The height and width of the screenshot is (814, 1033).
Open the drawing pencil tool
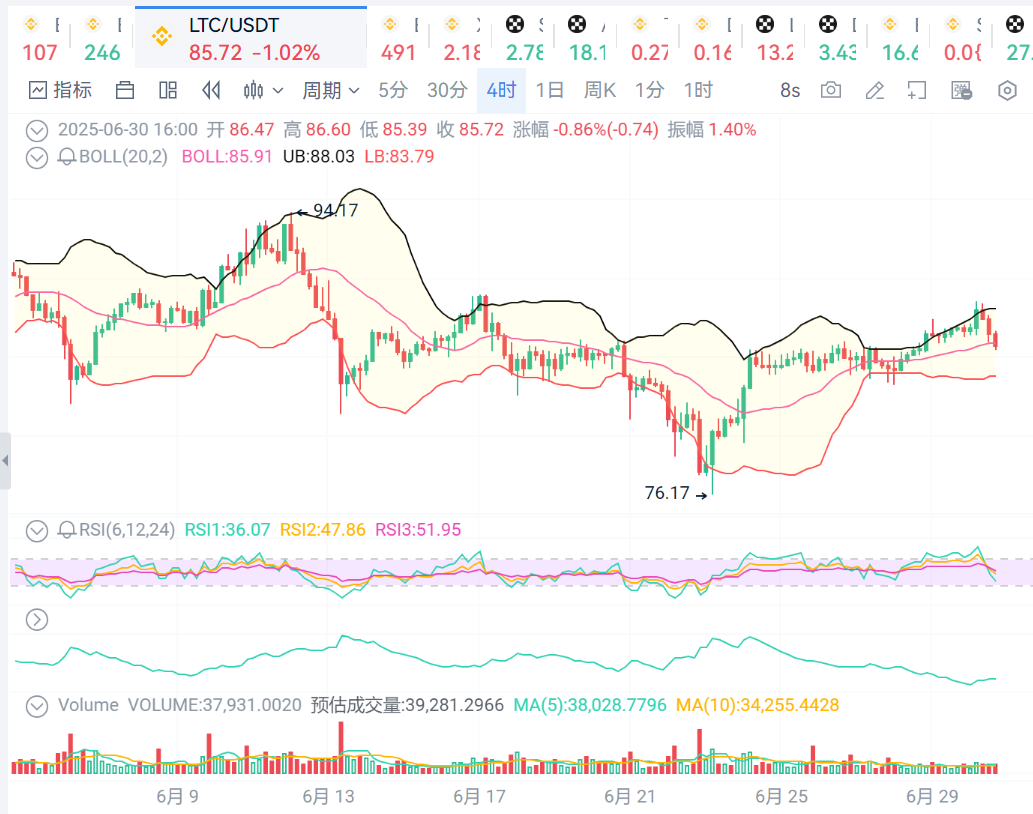pyautogui.click(x=874, y=90)
